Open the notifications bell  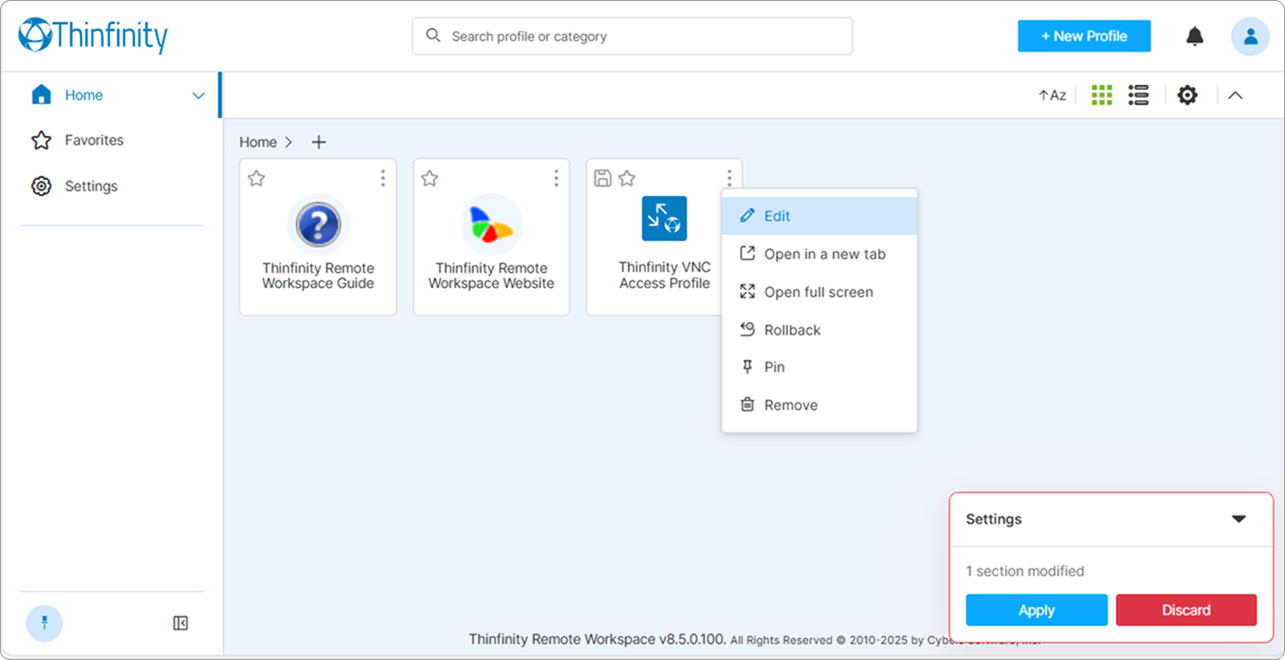click(1195, 36)
